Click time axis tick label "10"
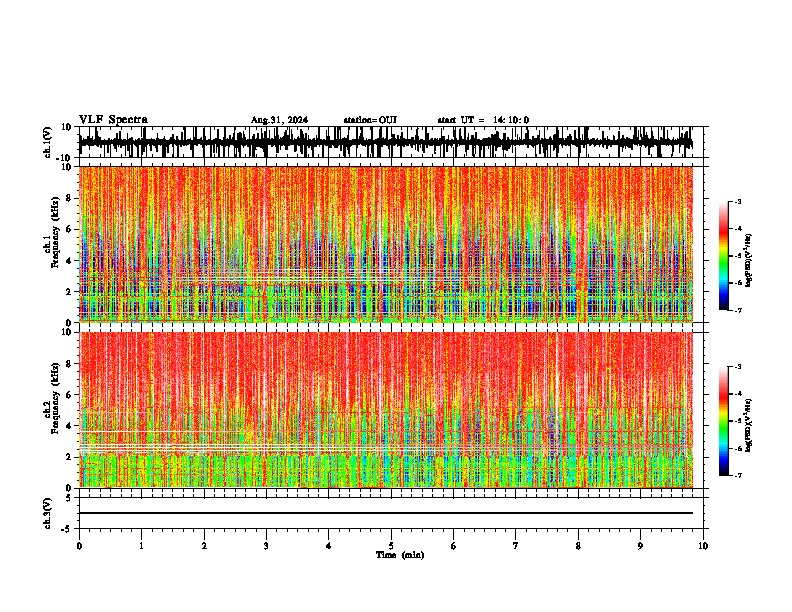Viewport: 792px width, 612px height. tap(703, 546)
